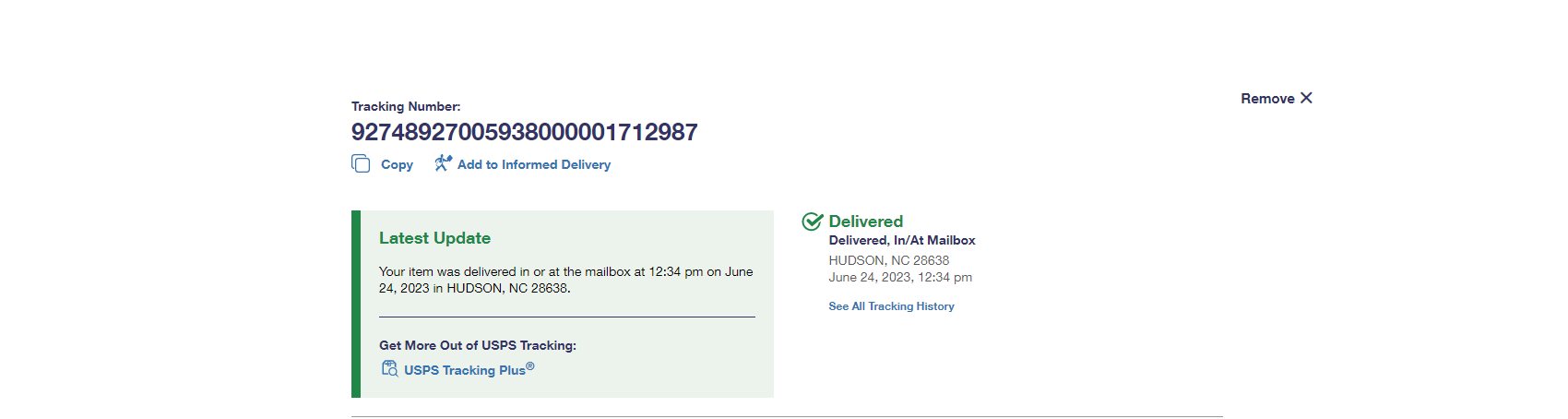Screen dimensions: 1568x419
Task: Click the June 24, 2023, 12:34 pm timestamp
Action: [x=899, y=277]
